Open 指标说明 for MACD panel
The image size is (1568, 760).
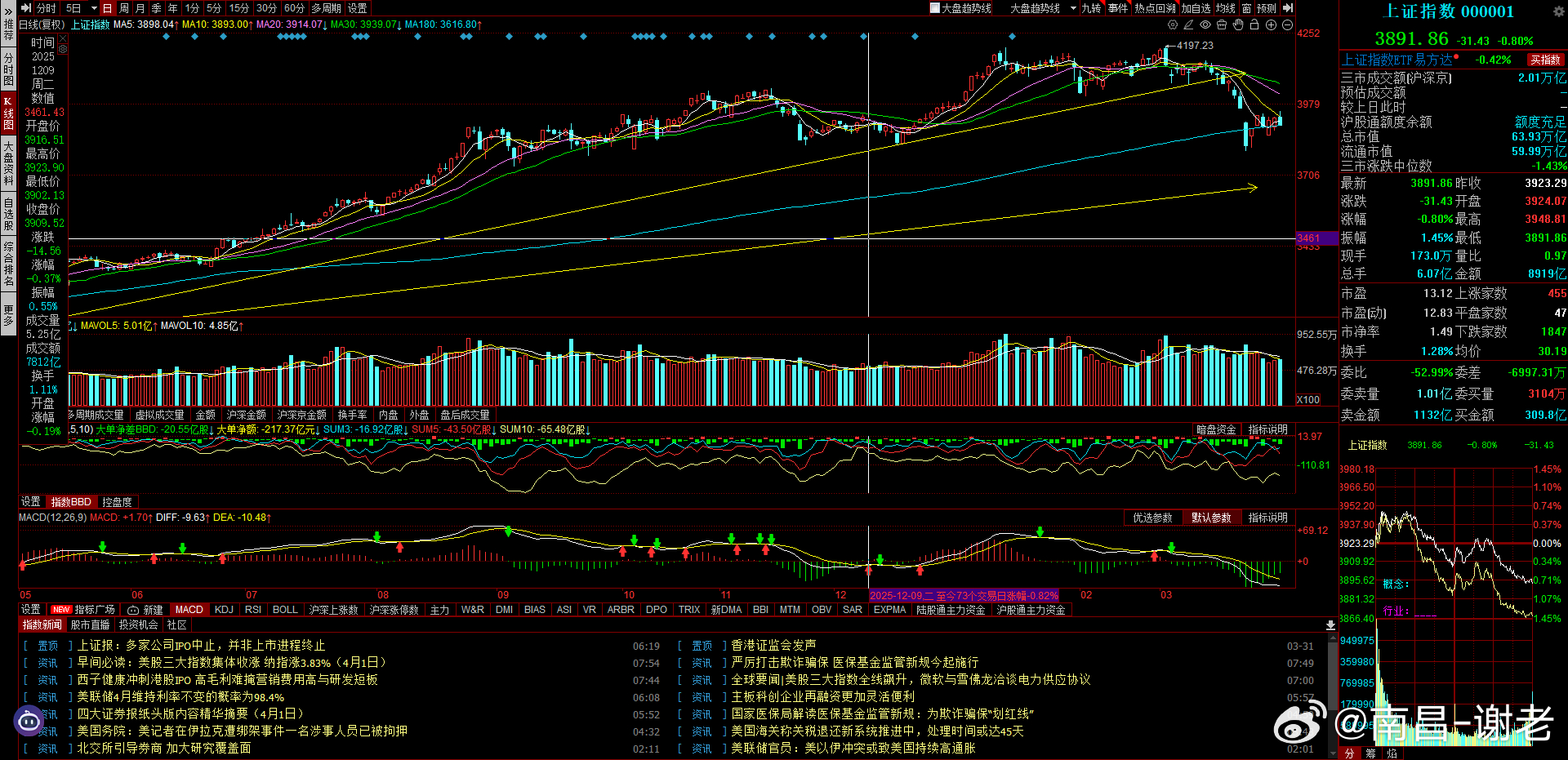[x=1267, y=518]
